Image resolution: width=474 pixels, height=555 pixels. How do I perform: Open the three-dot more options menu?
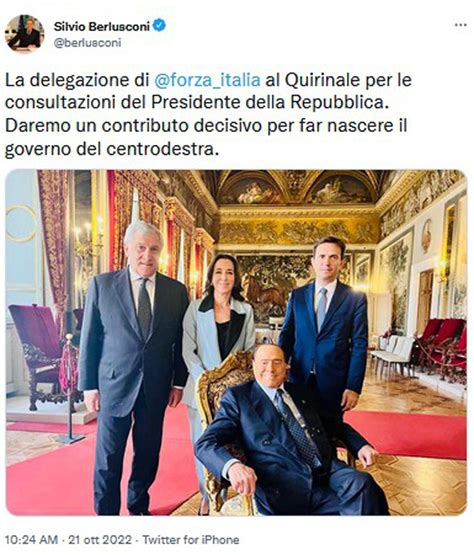point(460,25)
